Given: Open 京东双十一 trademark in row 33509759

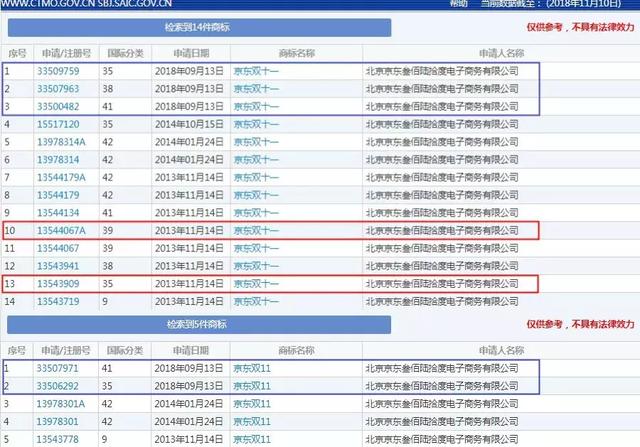Looking at the screenshot, I should (x=256, y=71).
